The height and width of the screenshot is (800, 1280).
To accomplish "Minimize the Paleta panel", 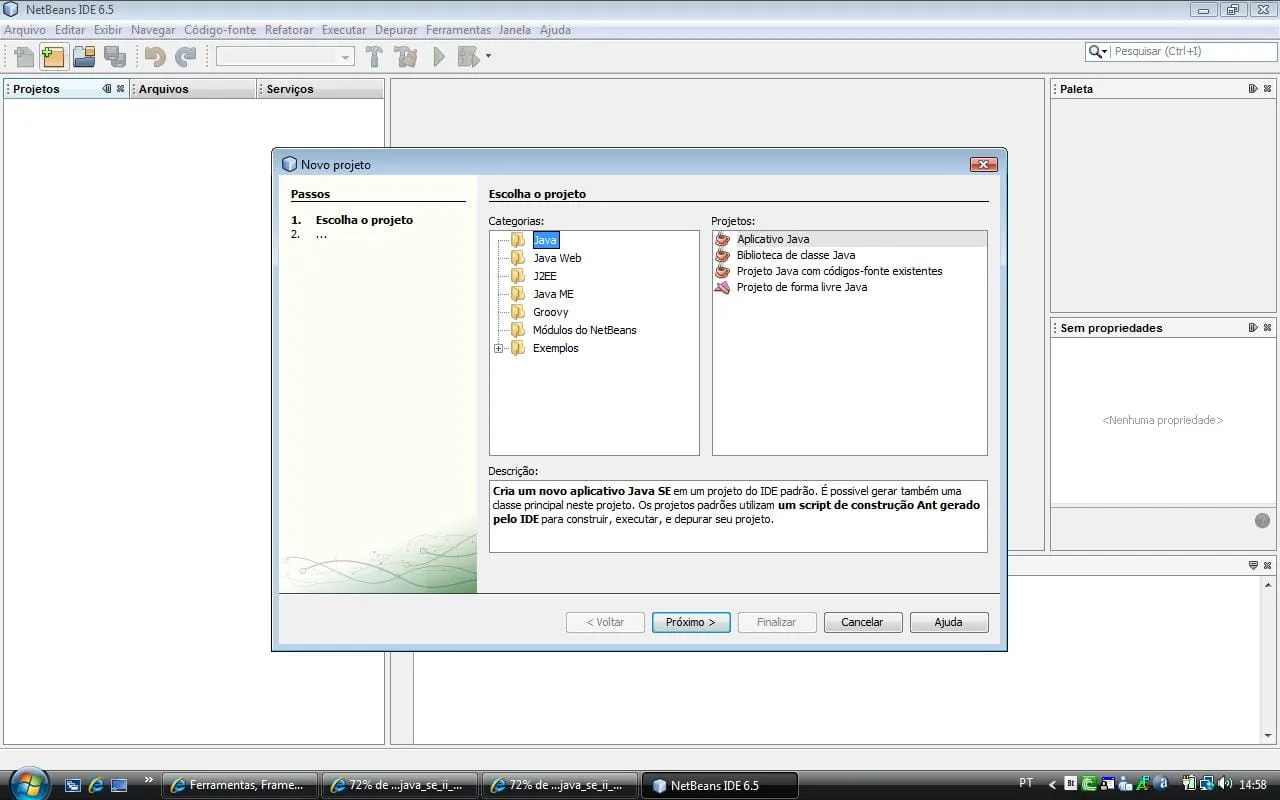I will tap(1253, 89).
